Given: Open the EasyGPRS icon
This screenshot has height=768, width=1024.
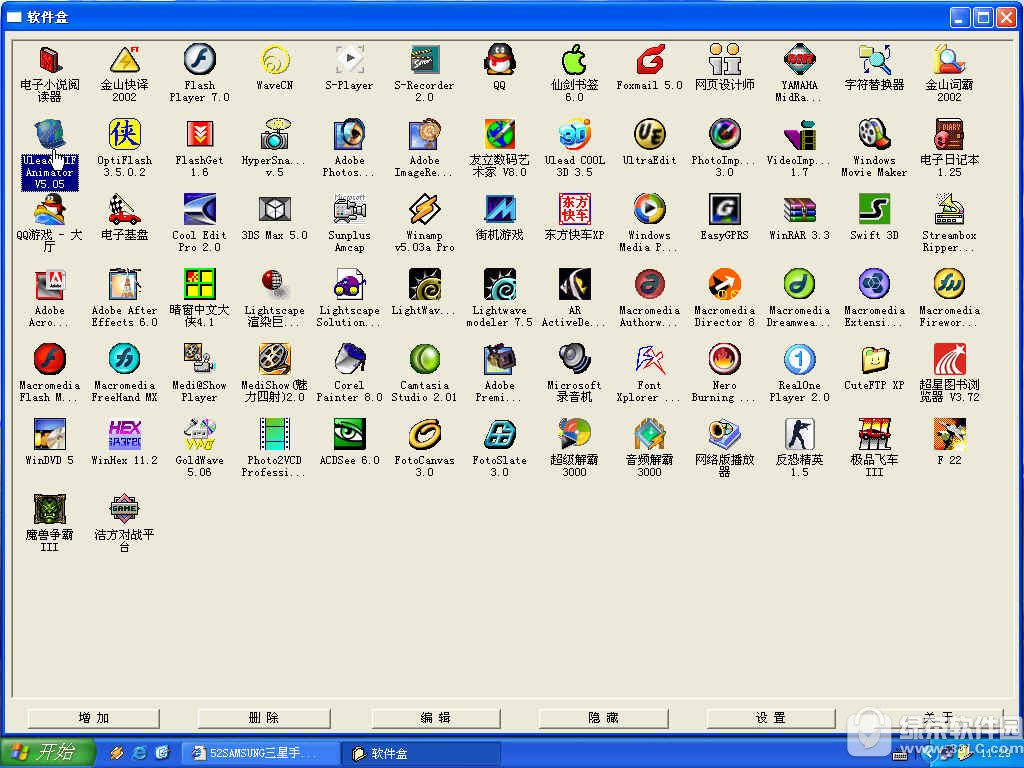Looking at the screenshot, I should coord(724,210).
